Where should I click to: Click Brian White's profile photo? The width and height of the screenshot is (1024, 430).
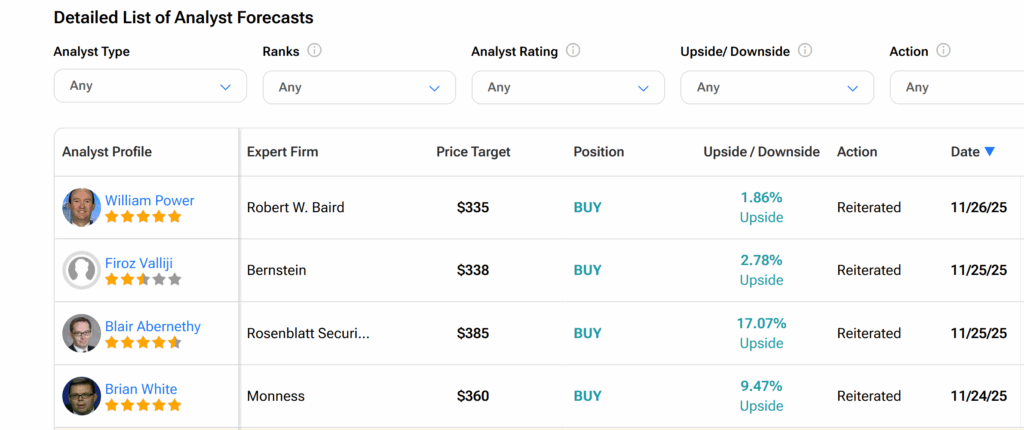pos(81,396)
